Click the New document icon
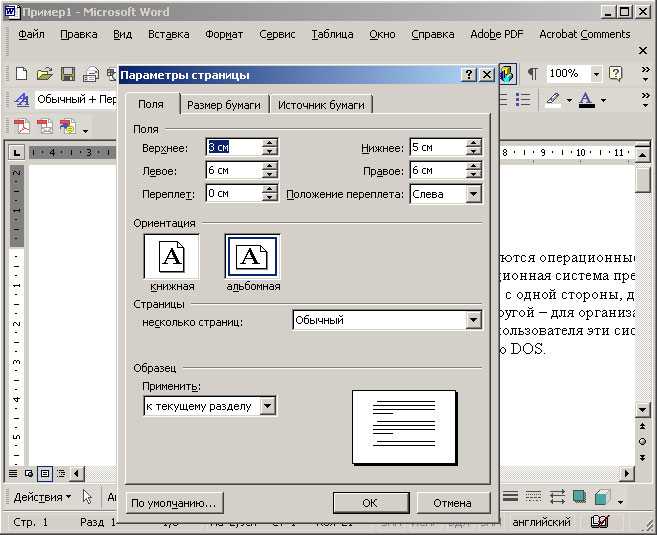This screenshot has width=657, height=535. pos(21,74)
